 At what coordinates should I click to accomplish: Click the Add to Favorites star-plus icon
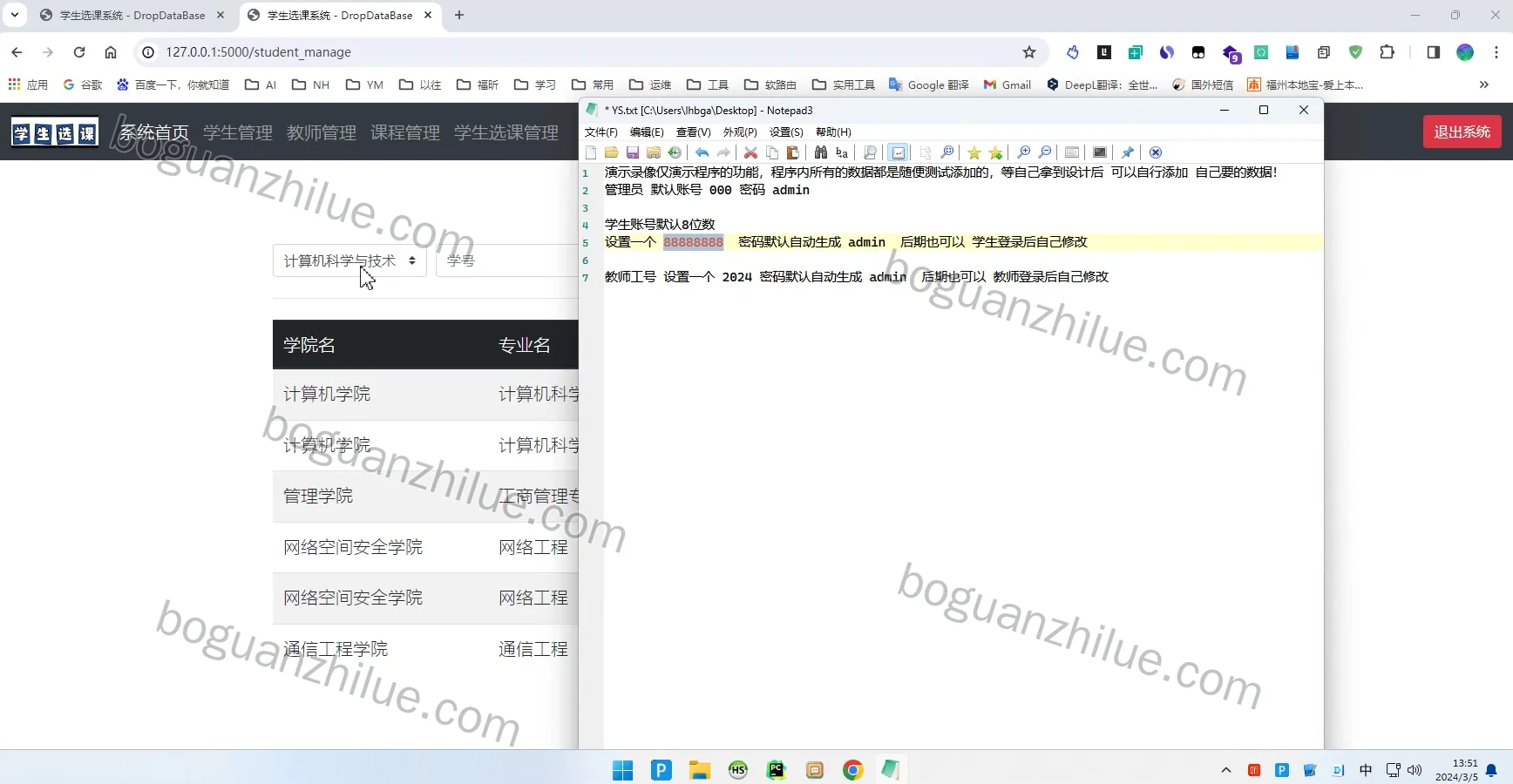coord(995,152)
